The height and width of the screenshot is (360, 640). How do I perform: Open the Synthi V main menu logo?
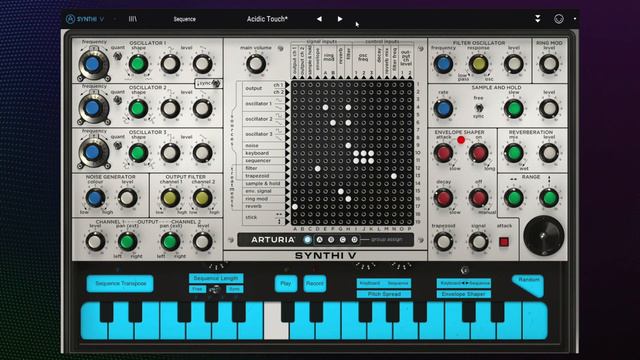85,19
